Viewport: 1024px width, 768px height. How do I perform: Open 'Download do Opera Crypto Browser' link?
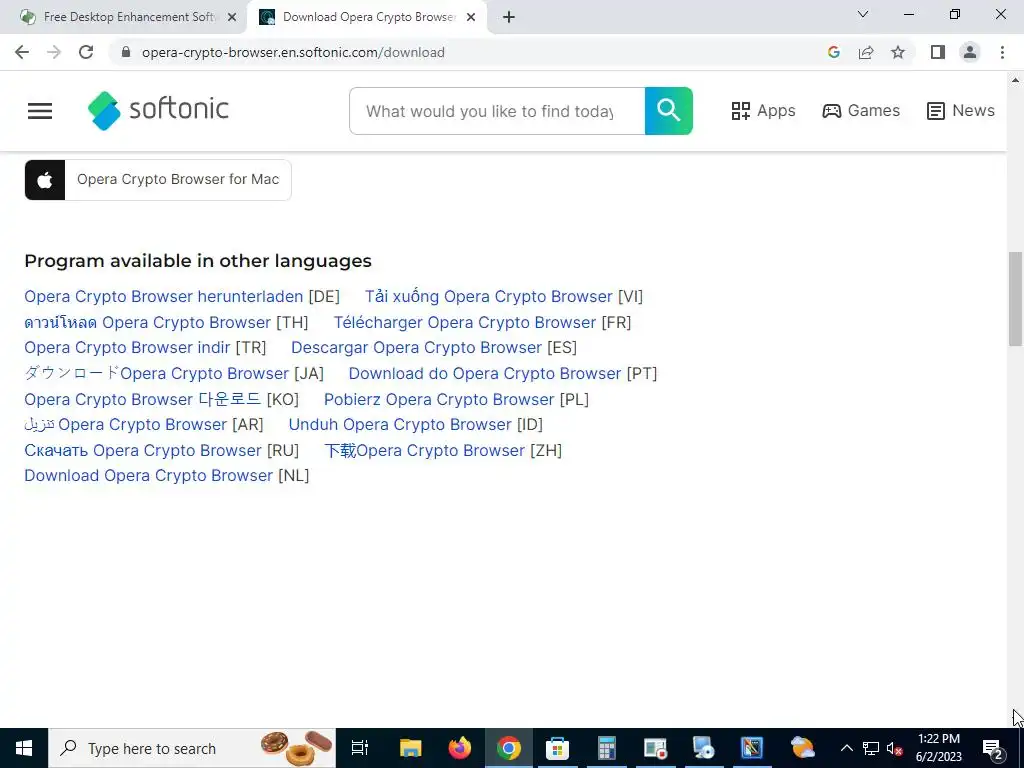pos(485,374)
